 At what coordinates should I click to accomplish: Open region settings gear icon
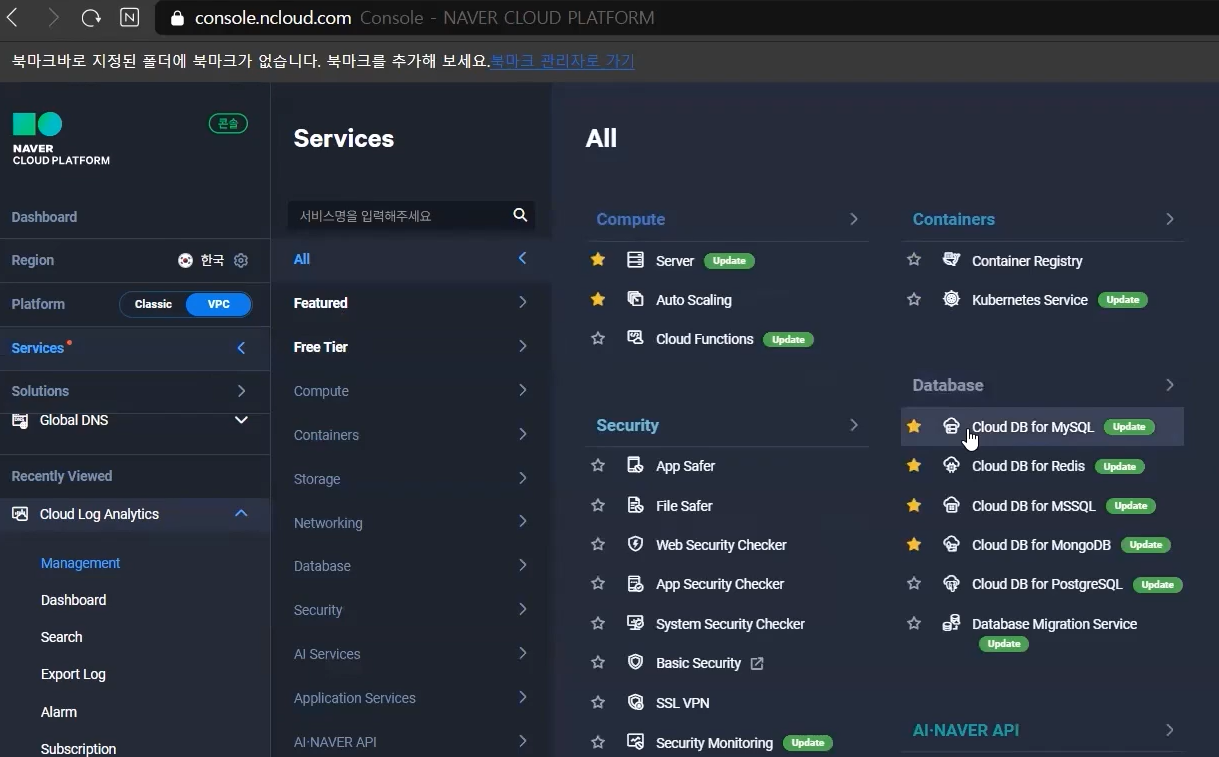tap(241, 260)
